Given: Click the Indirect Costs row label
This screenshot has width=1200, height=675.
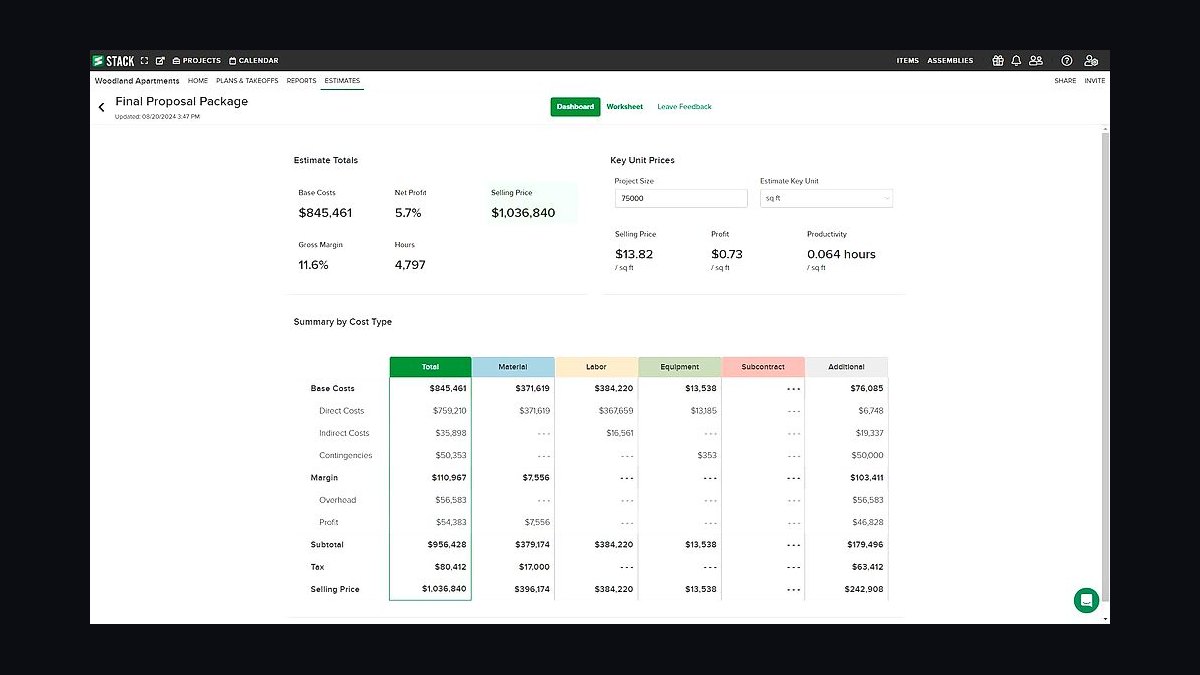Looking at the screenshot, I should [x=344, y=433].
